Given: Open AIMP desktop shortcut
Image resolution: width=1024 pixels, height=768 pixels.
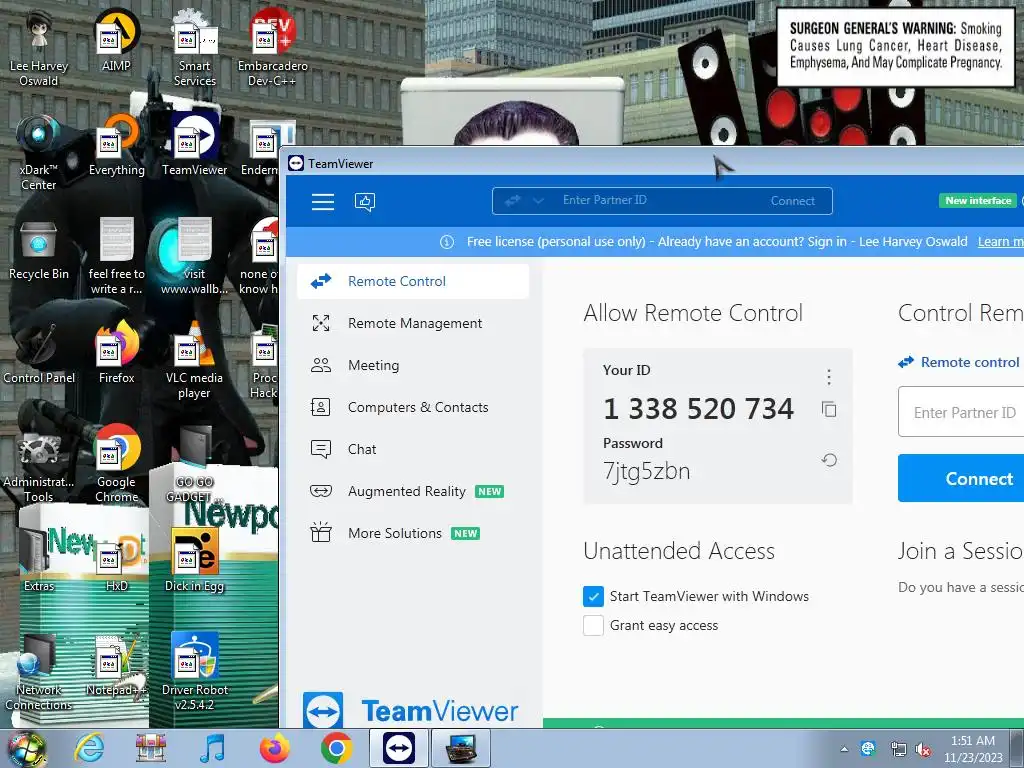Looking at the screenshot, I should 116,40.
